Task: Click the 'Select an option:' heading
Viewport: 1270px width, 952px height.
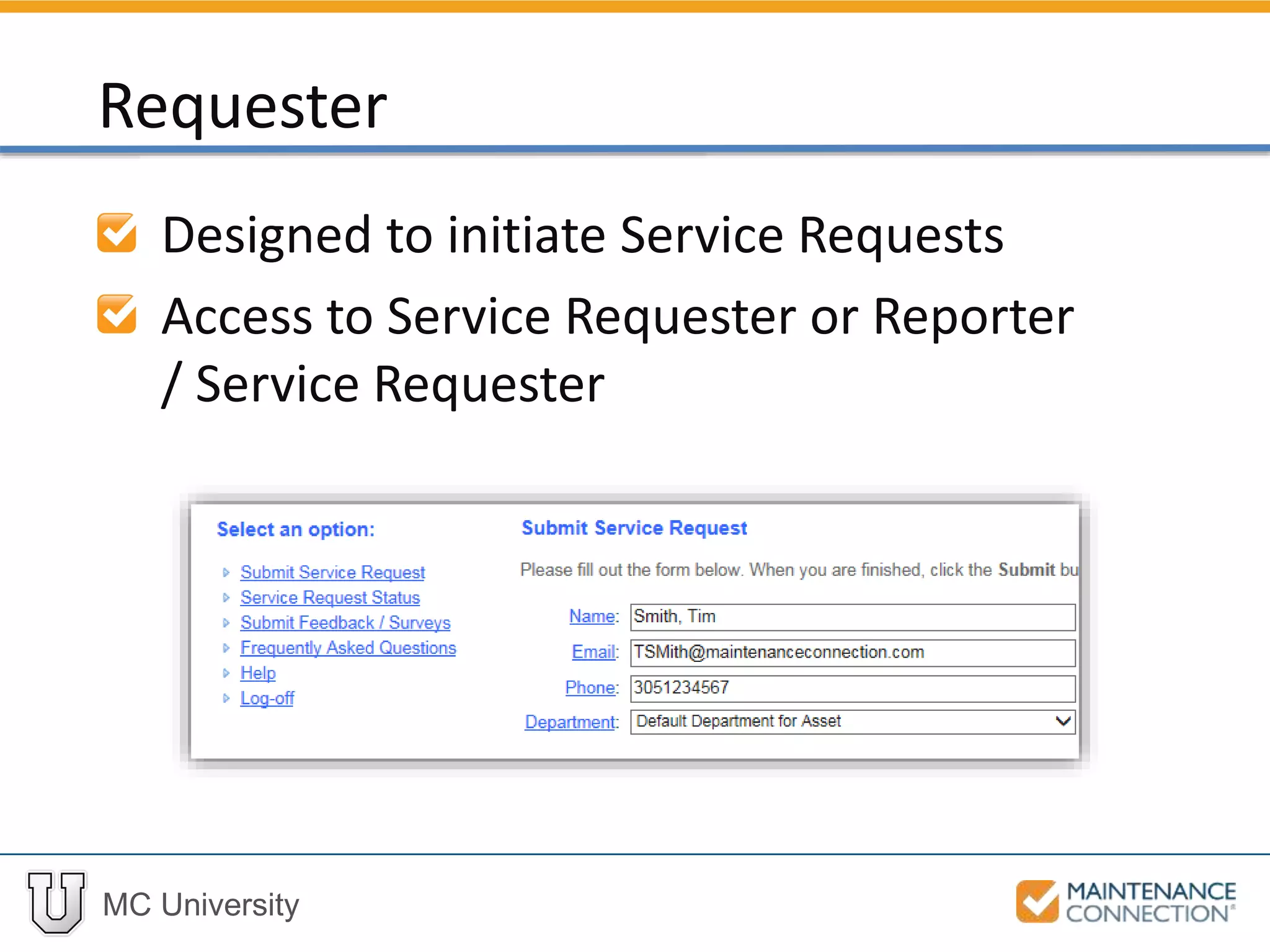Action: 296,529
